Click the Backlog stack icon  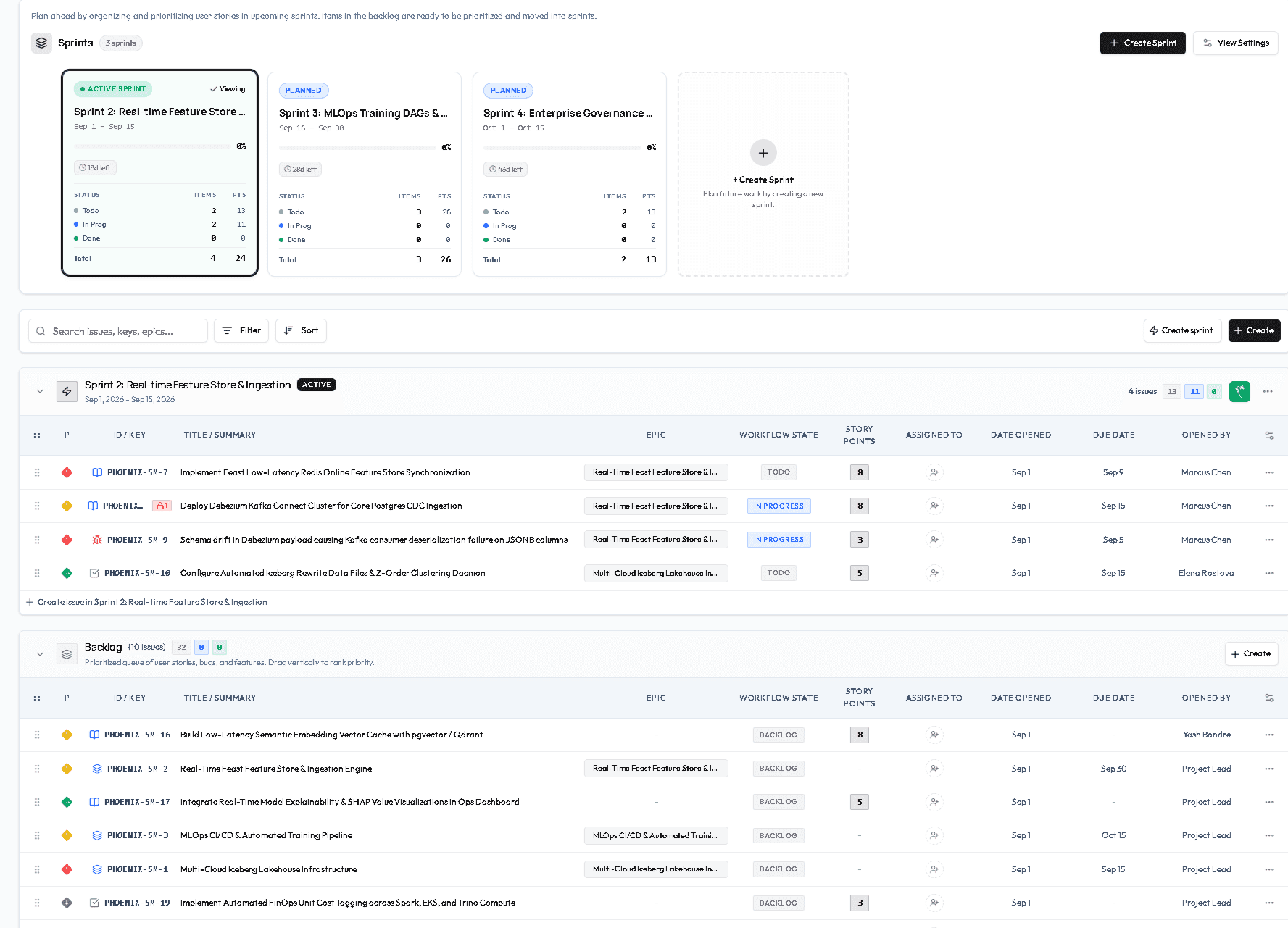(67, 654)
